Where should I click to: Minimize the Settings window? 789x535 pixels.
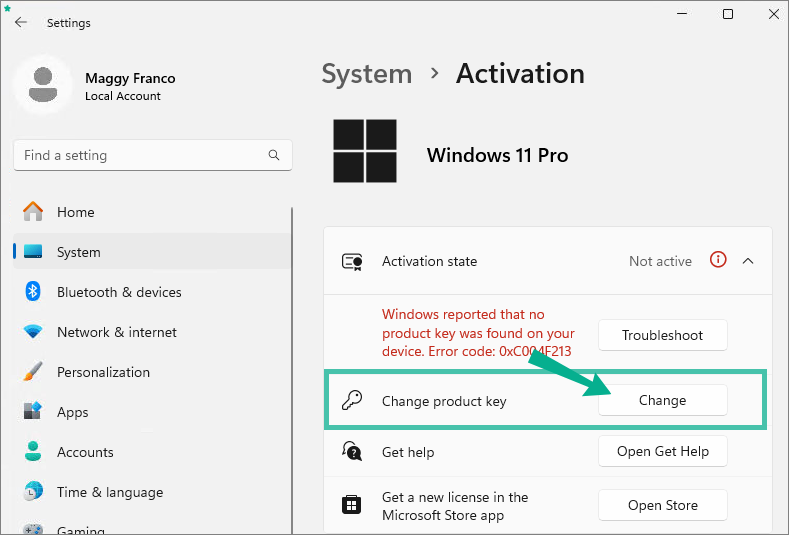coord(682,14)
